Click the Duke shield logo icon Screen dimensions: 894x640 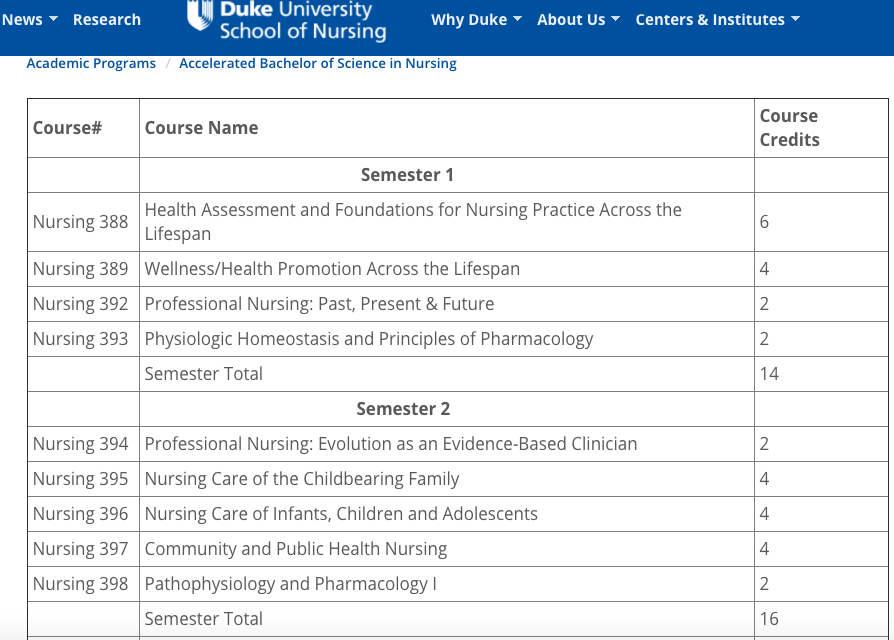coord(200,14)
